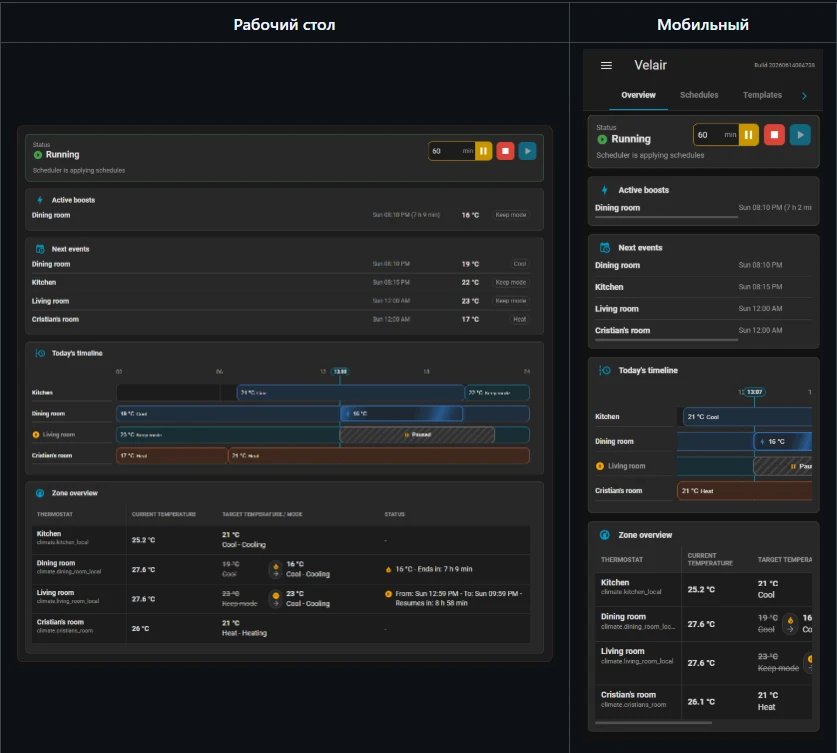Click the yellow pause button in desktop status
Viewport: 837px width, 753px height.
pyautogui.click(x=483, y=151)
